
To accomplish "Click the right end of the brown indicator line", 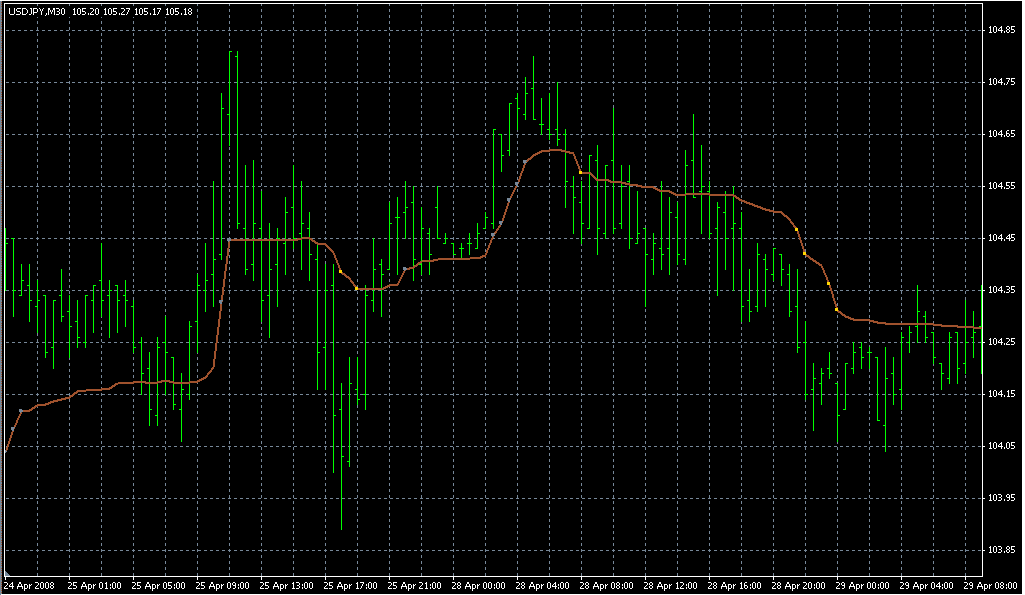I will click(x=980, y=327).
